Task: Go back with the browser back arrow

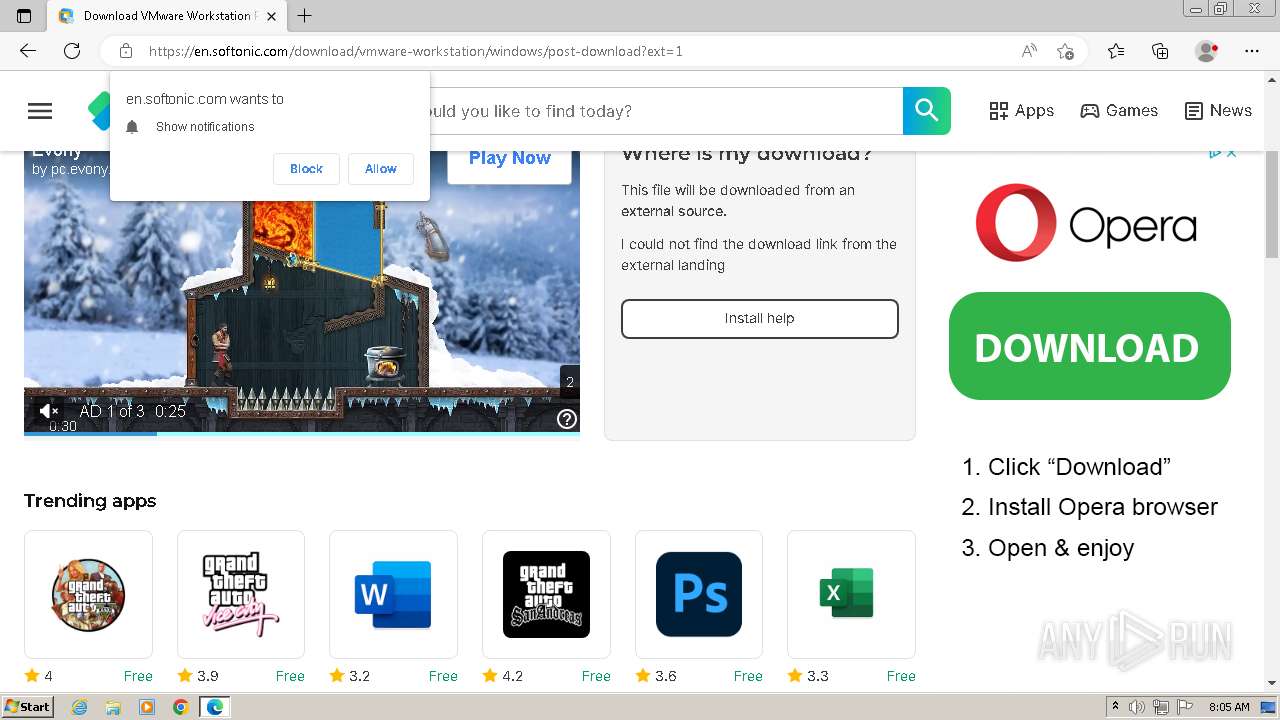Action: [x=28, y=51]
